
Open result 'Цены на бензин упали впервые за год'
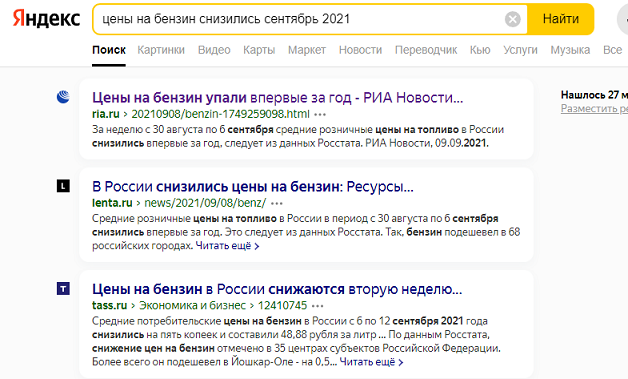point(277,97)
